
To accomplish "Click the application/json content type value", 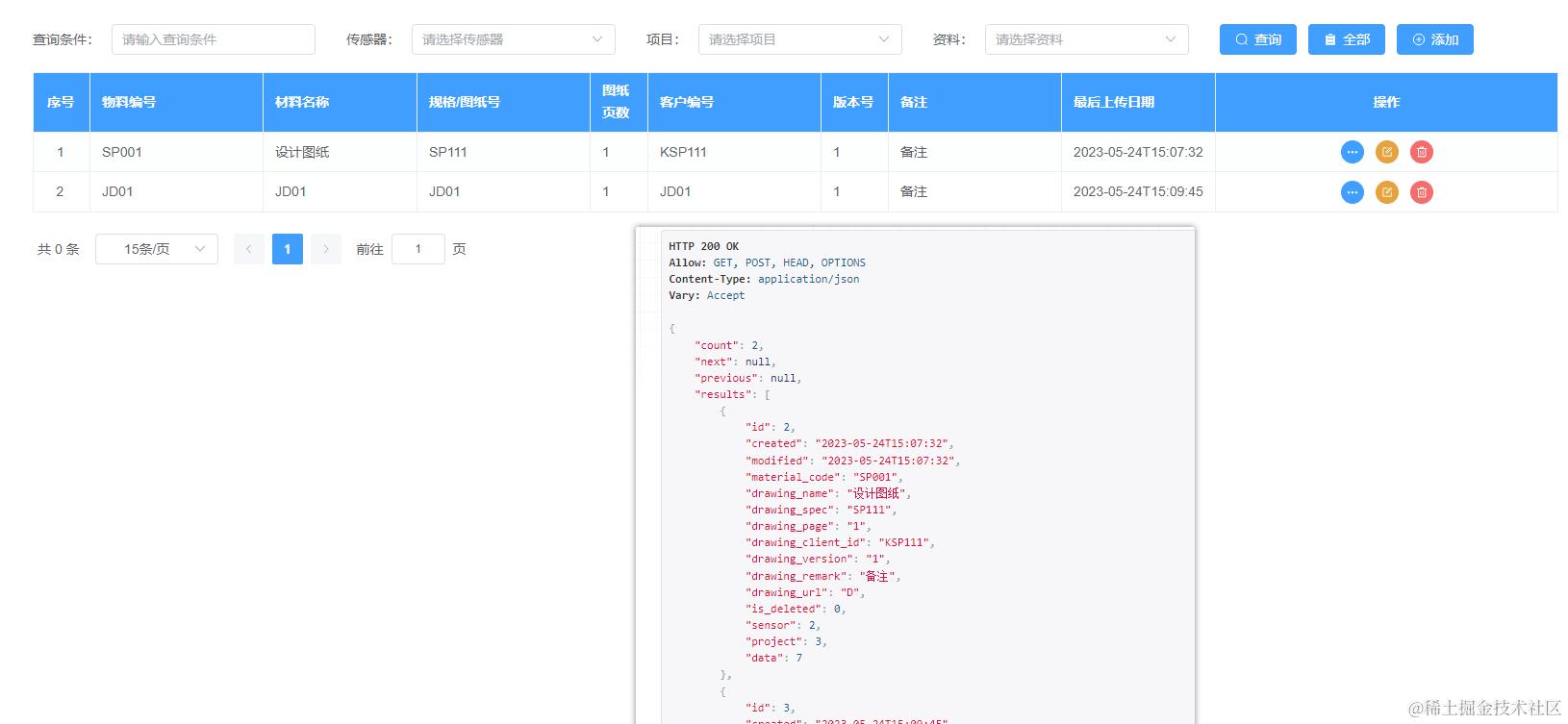I will pos(808,279).
